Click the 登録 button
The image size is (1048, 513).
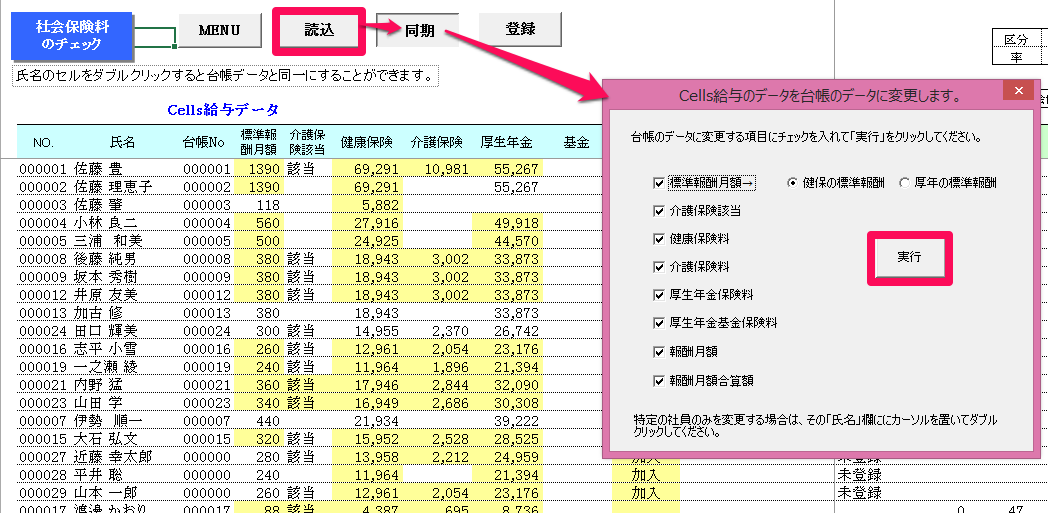520,29
